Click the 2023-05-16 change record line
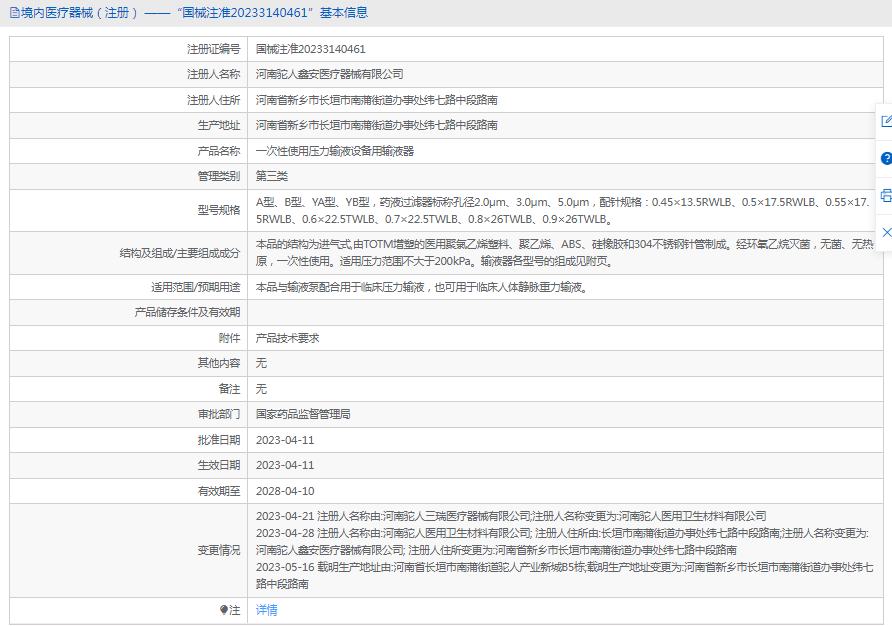Image resolution: width=892 pixels, height=626 pixels. pyautogui.click(x=564, y=575)
